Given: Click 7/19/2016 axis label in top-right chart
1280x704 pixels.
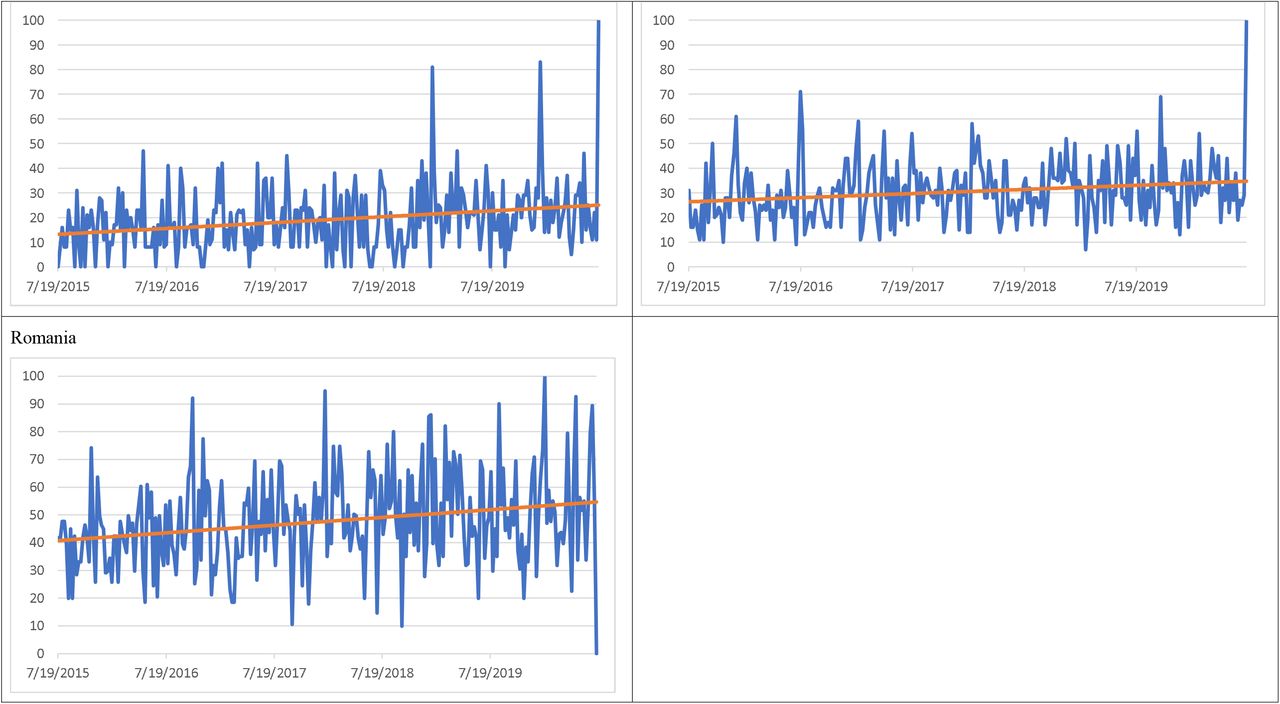Looking at the screenshot, I should 800,287.
